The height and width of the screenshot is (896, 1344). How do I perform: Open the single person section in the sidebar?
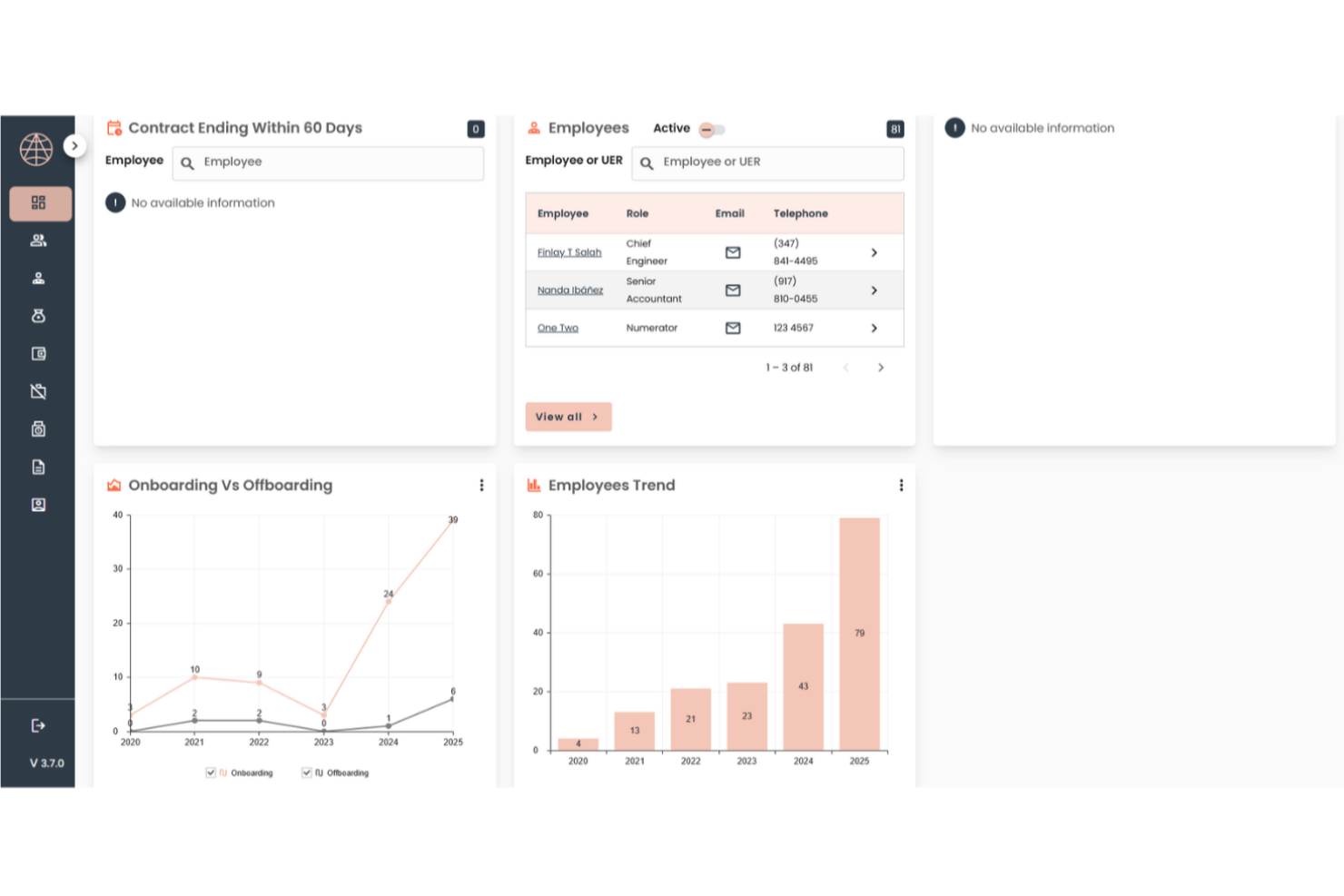[38, 278]
